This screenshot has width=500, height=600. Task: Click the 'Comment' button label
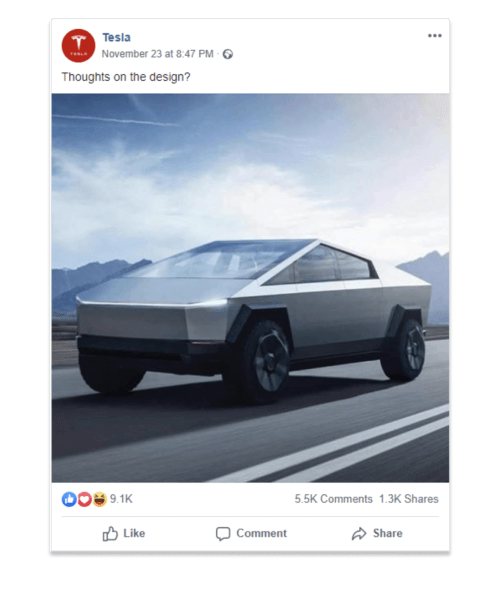pos(261,533)
